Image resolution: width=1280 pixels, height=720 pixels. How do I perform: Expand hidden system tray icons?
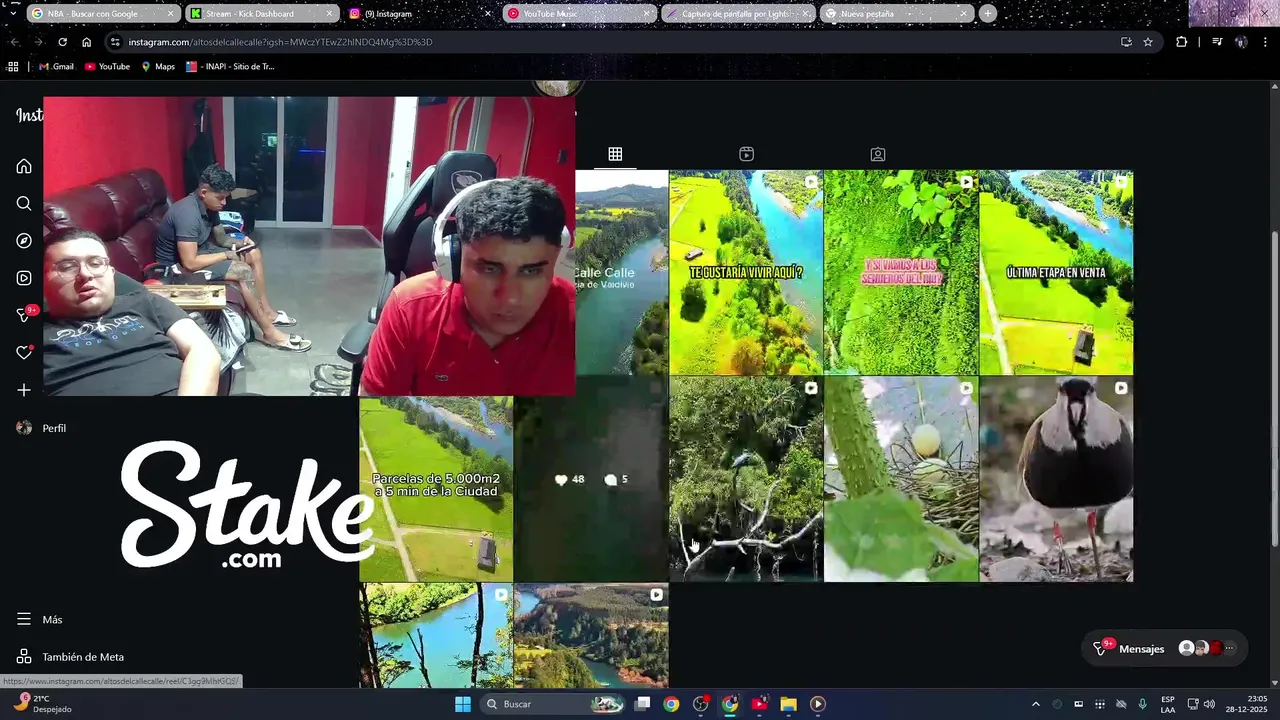click(1035, 704)
